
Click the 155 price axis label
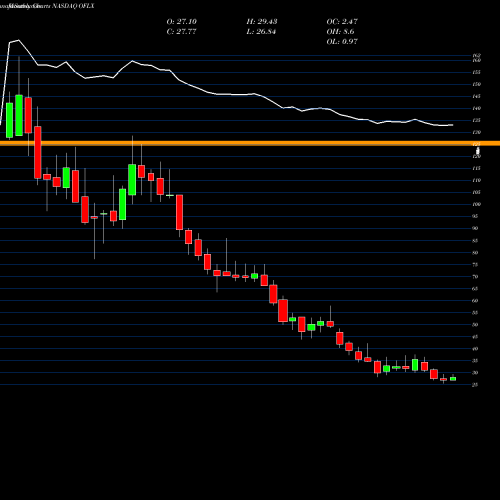pyautogui.click(x=477, y=72)
